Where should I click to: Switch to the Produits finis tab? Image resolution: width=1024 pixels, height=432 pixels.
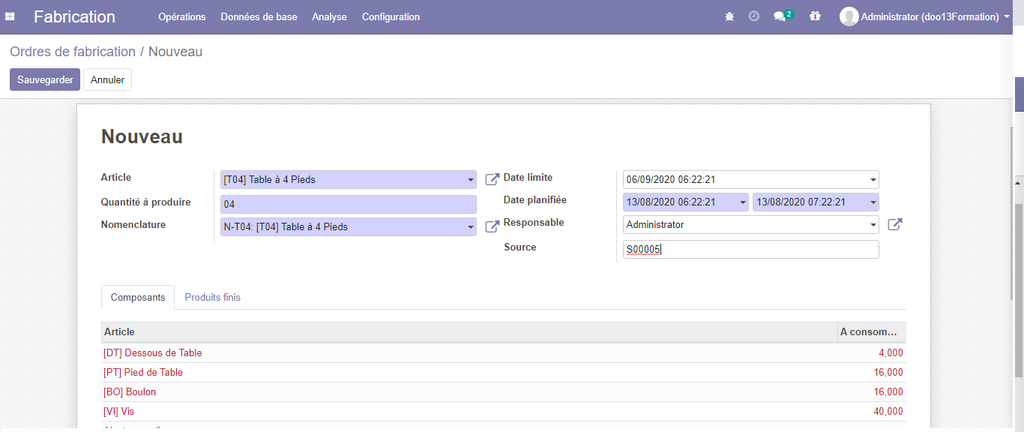(212, 297)
